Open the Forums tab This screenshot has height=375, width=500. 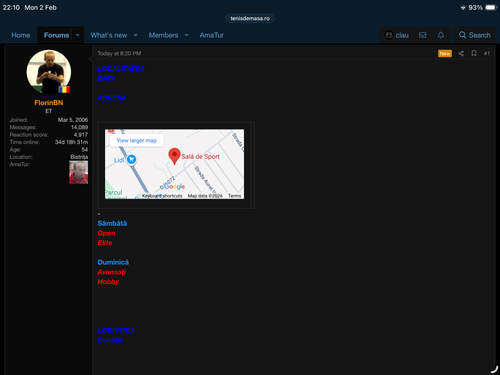tap(56, 35)
